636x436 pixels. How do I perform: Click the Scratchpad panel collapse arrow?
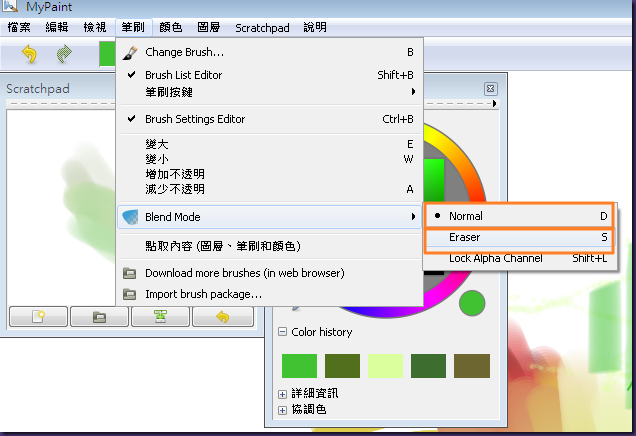(494, 103)
